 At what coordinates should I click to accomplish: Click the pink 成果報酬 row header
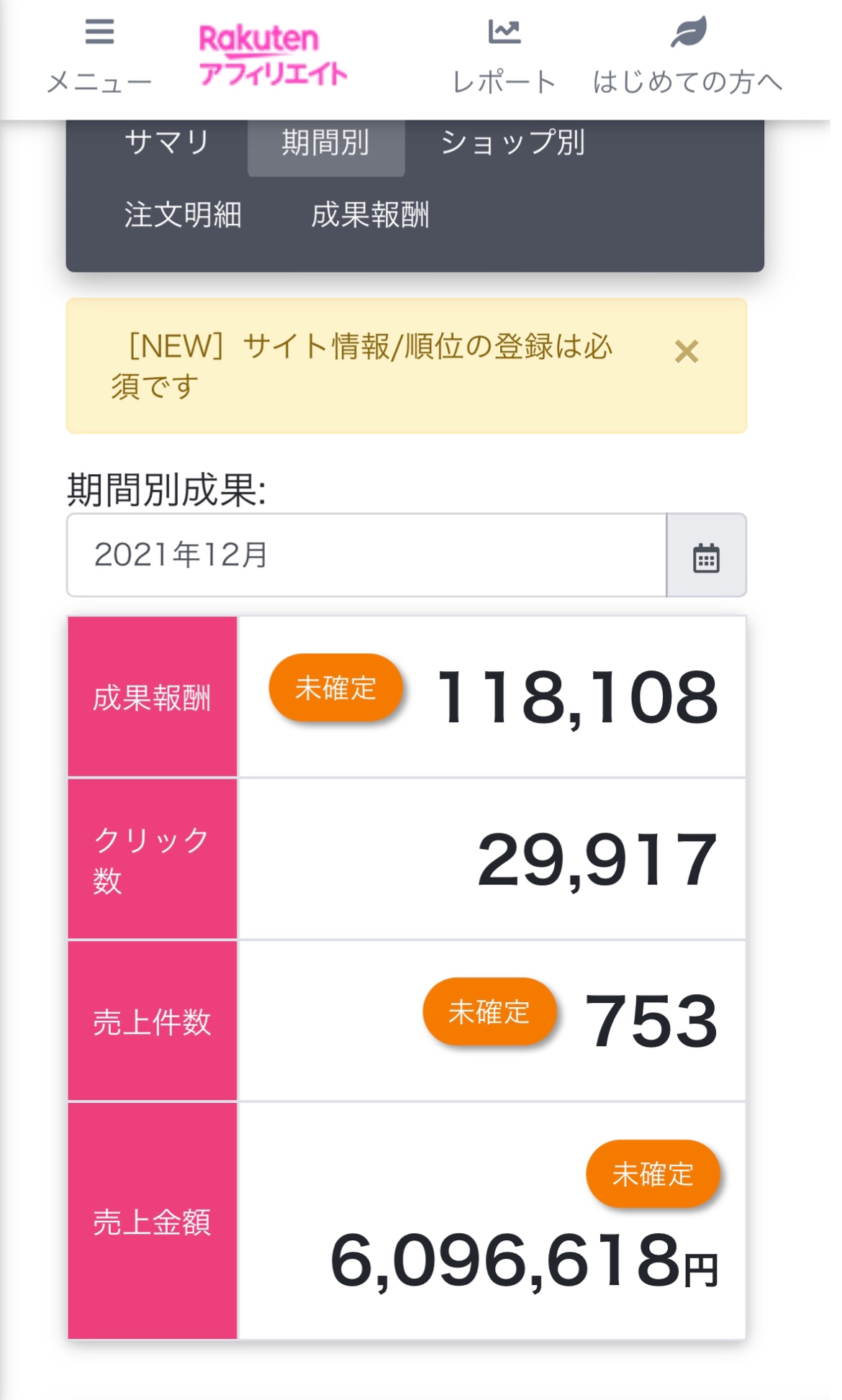pos(153,697)
